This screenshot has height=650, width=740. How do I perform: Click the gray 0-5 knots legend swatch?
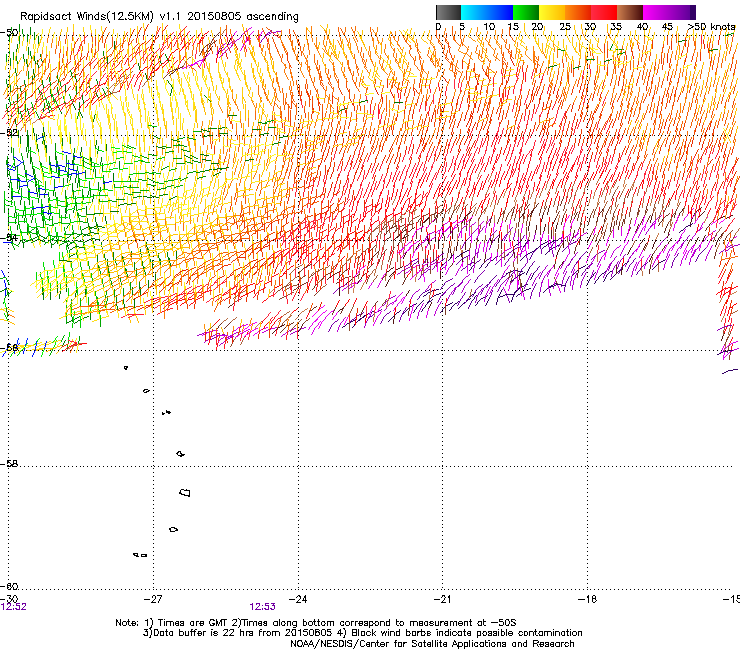pos(448,12)
